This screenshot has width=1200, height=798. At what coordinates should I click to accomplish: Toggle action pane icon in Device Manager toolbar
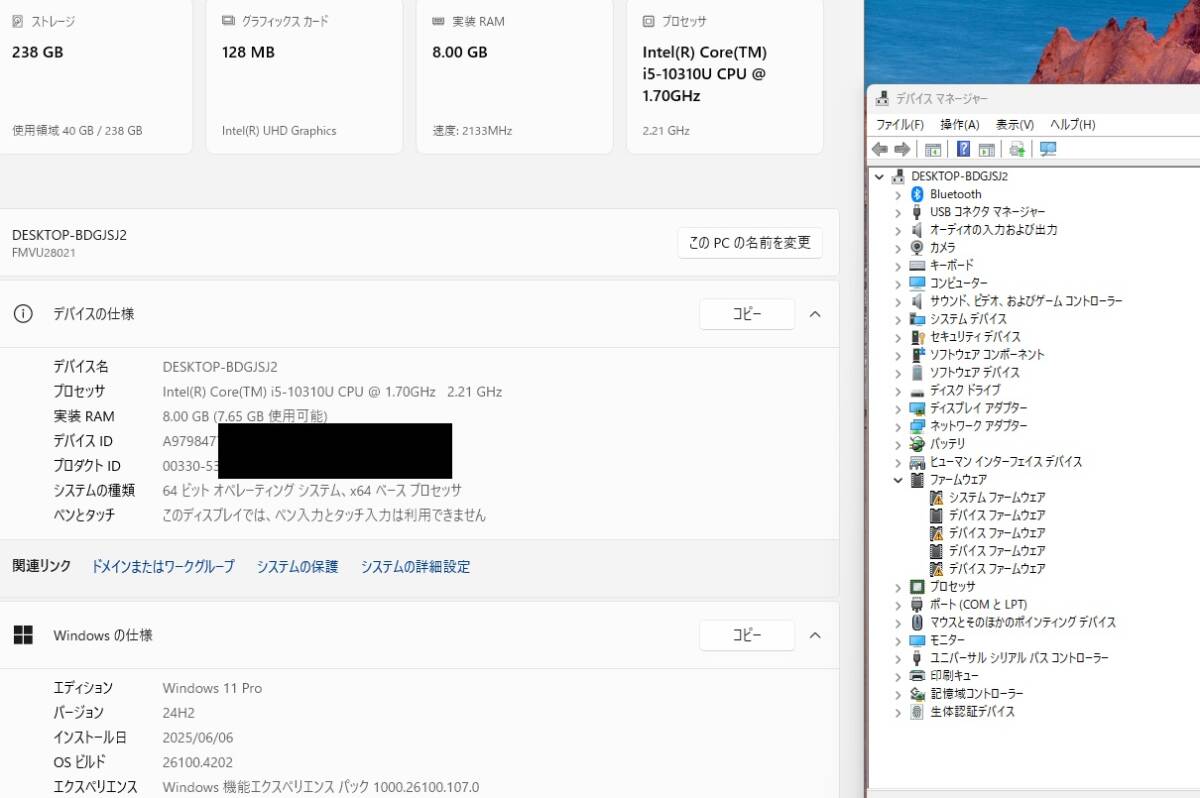click(986, 149)
